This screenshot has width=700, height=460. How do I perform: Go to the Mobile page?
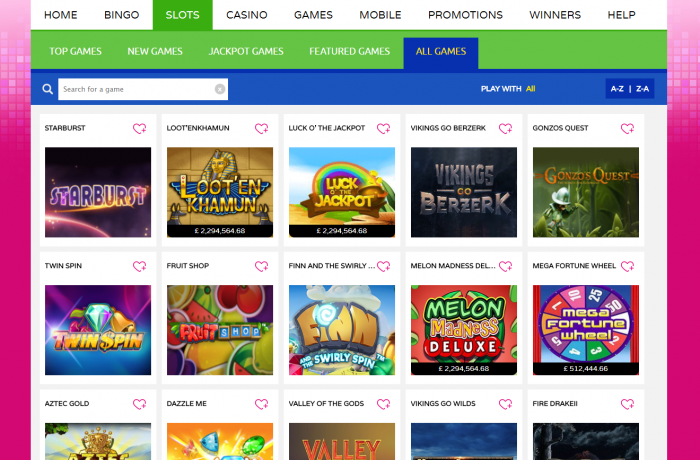pos(380,15)
